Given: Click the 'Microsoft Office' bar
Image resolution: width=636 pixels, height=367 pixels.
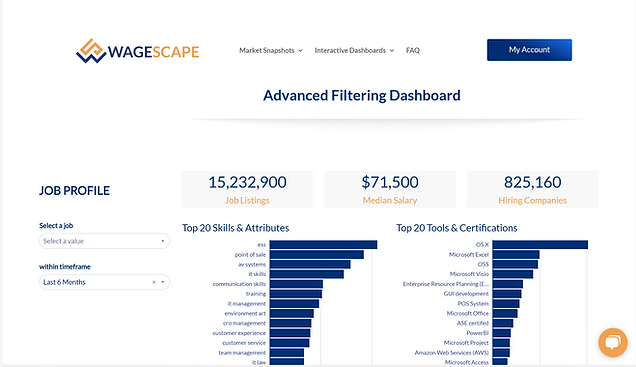Looking at the screenshot, I should pyautogui.click(x=505, y=313).
